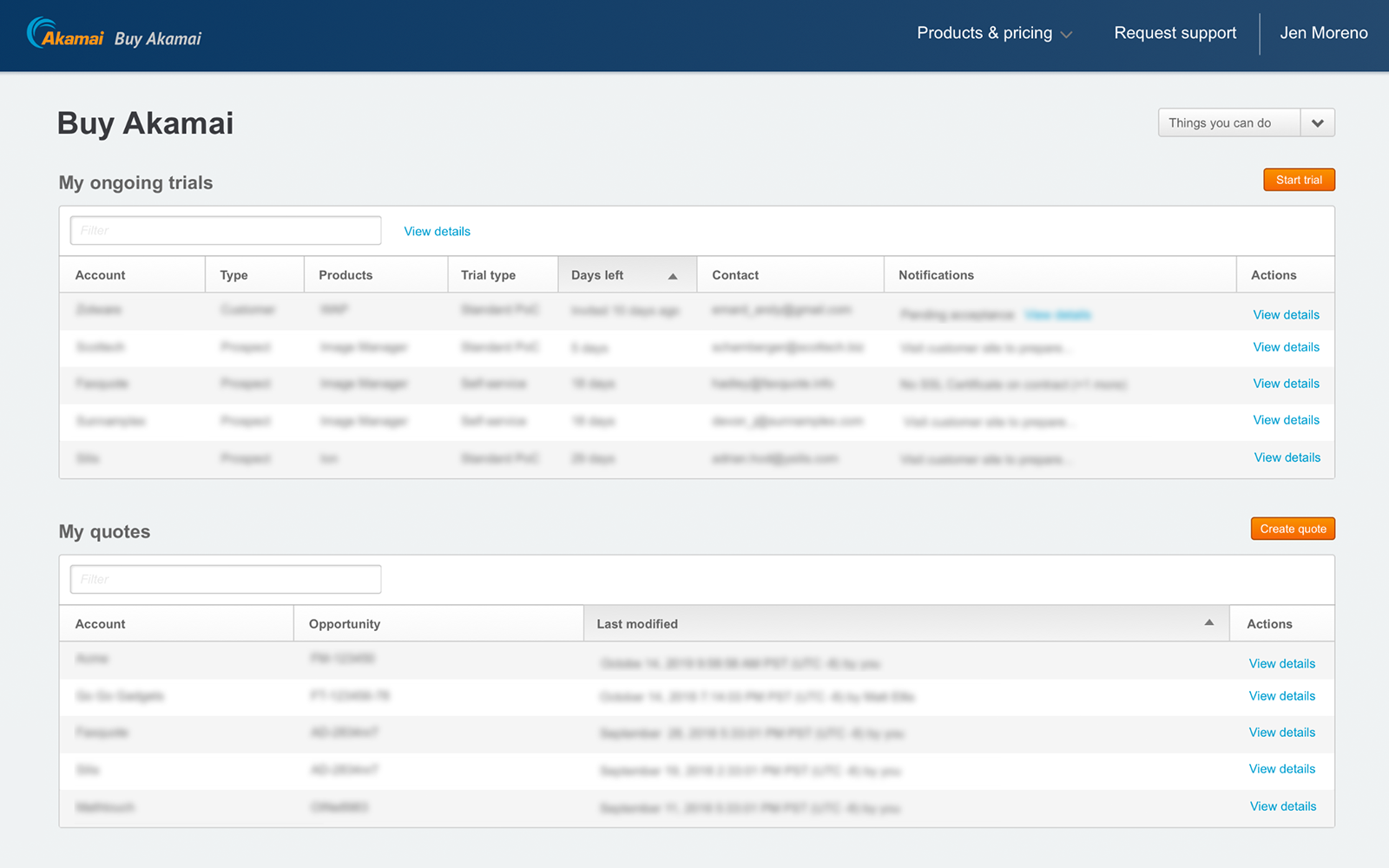The height and width of the screenshot is (868, 1389).
Task: Sort trials by Account column header
Action: coord(132,274)
